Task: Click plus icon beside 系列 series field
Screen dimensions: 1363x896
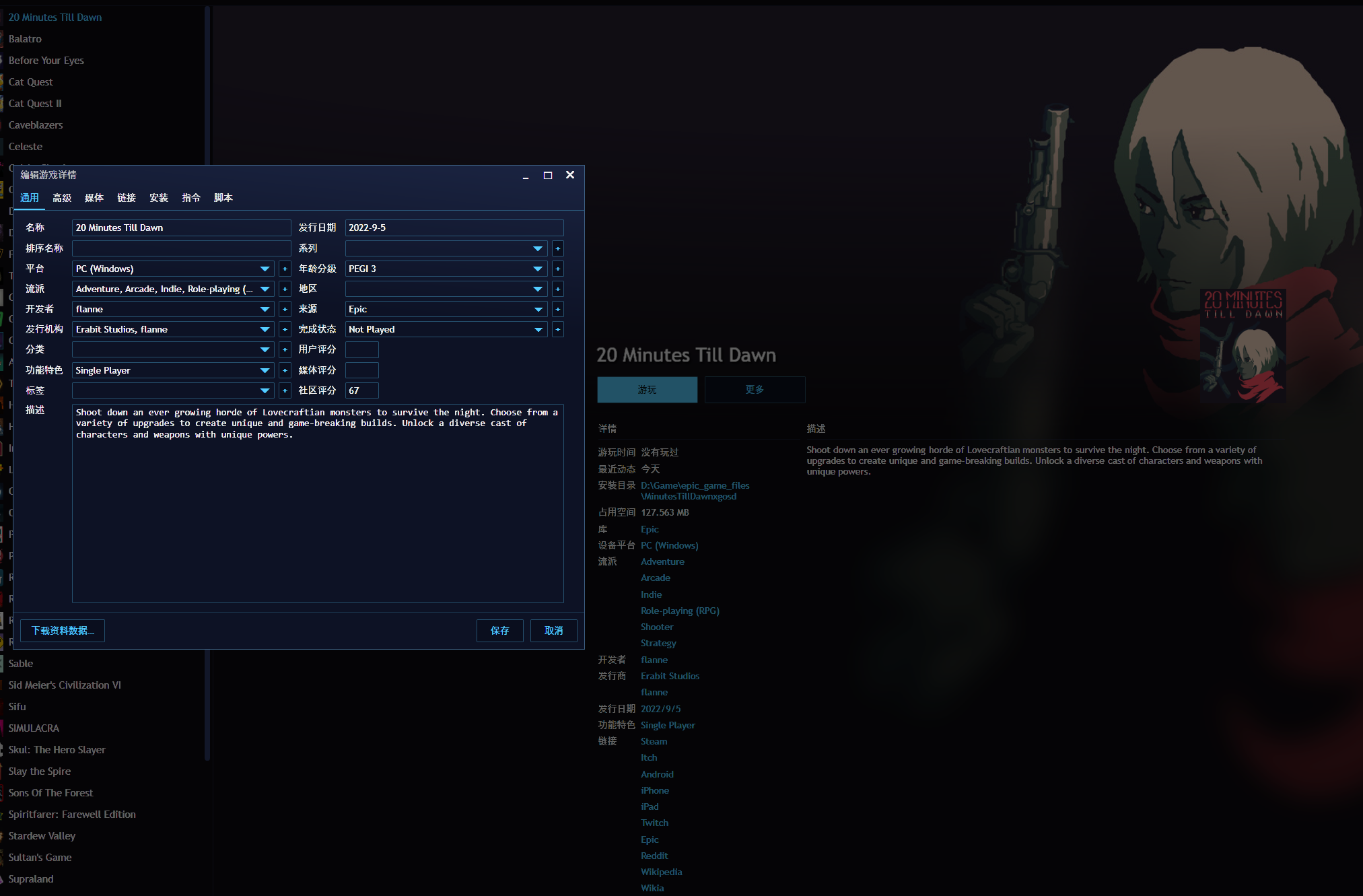Action: [x=557, y=248]
